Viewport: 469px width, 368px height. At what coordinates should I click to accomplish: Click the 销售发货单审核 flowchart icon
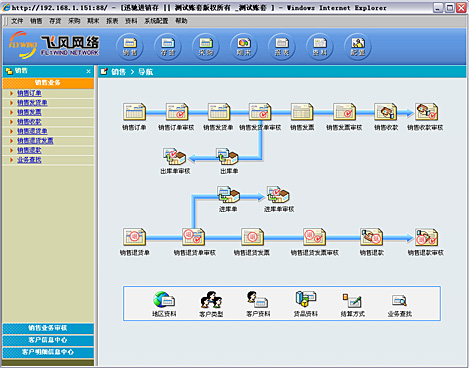(x=260, y=112)
